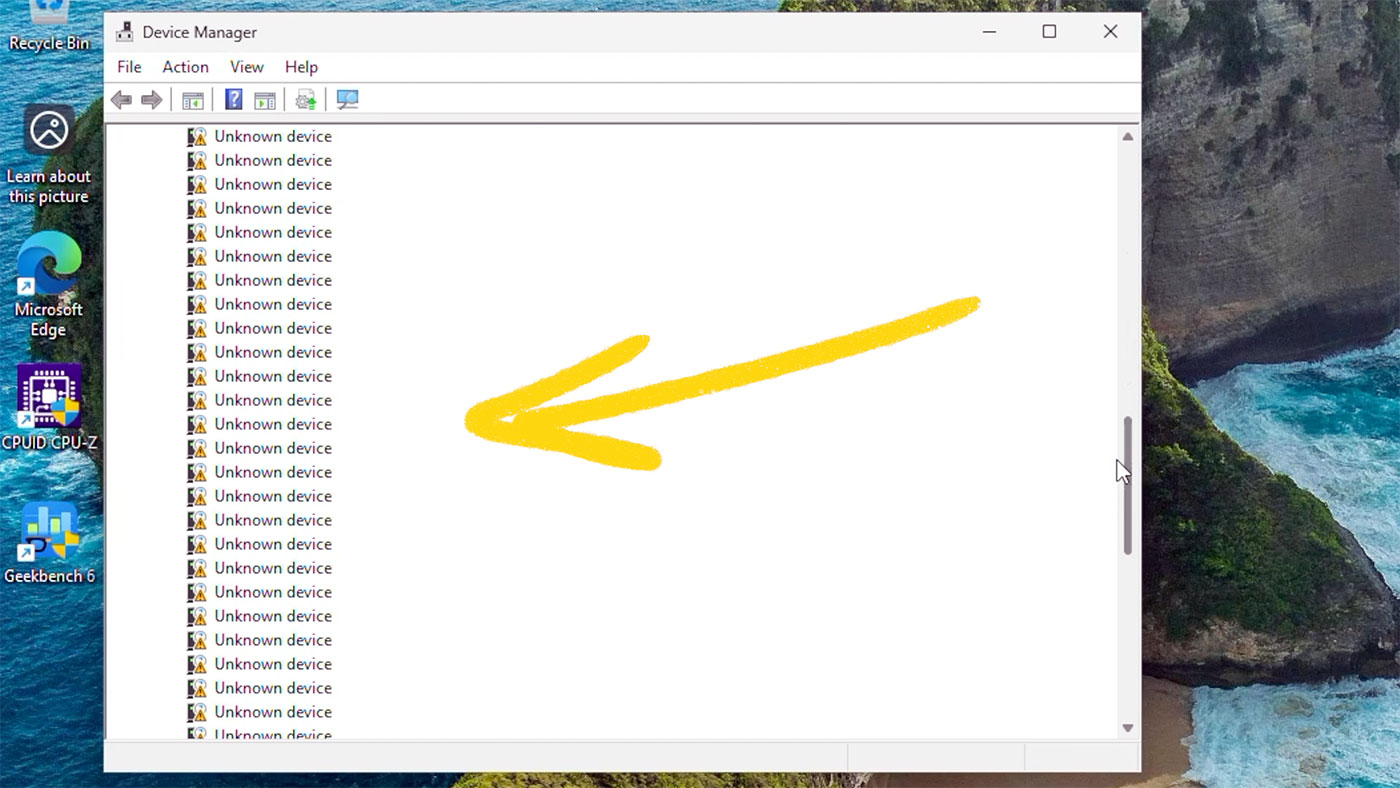Toggle the Show/Hide Console Tree toolbar icon
The width and height of the screenshot is (1400, 788).
pyautogui.click(x=193, y=100)
